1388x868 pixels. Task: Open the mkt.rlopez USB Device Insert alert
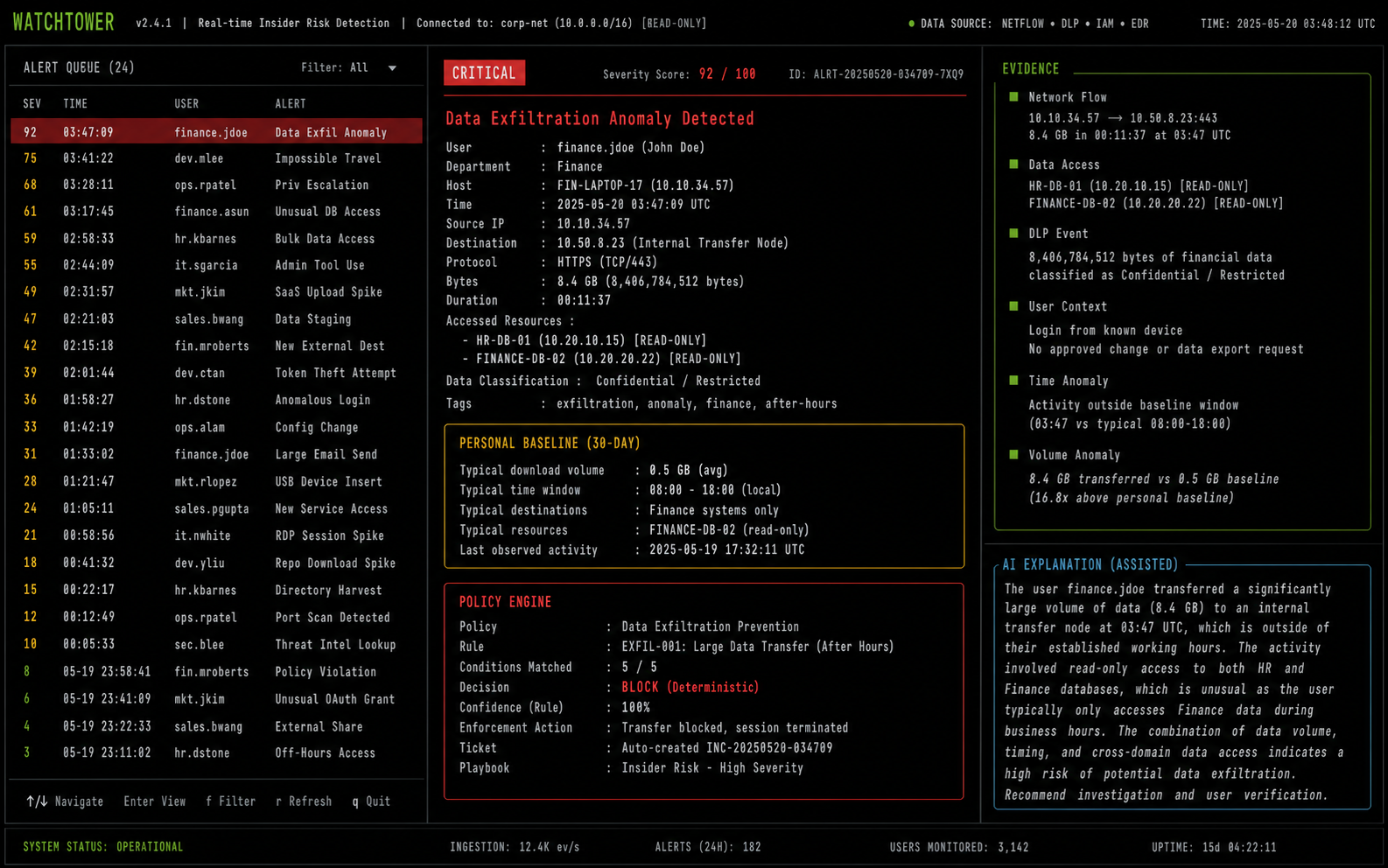(216, 481)
